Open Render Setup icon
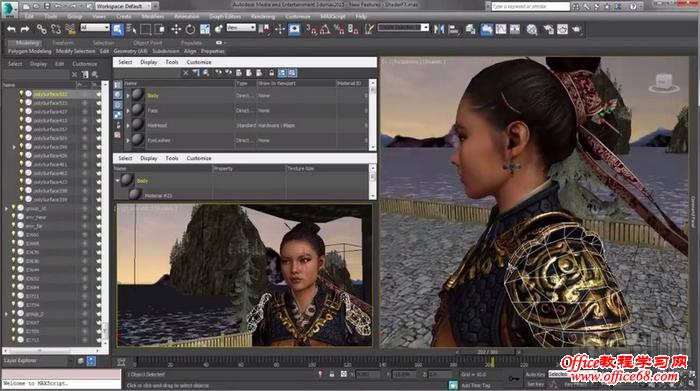This screenshot has height=391, width=700. 548,29
